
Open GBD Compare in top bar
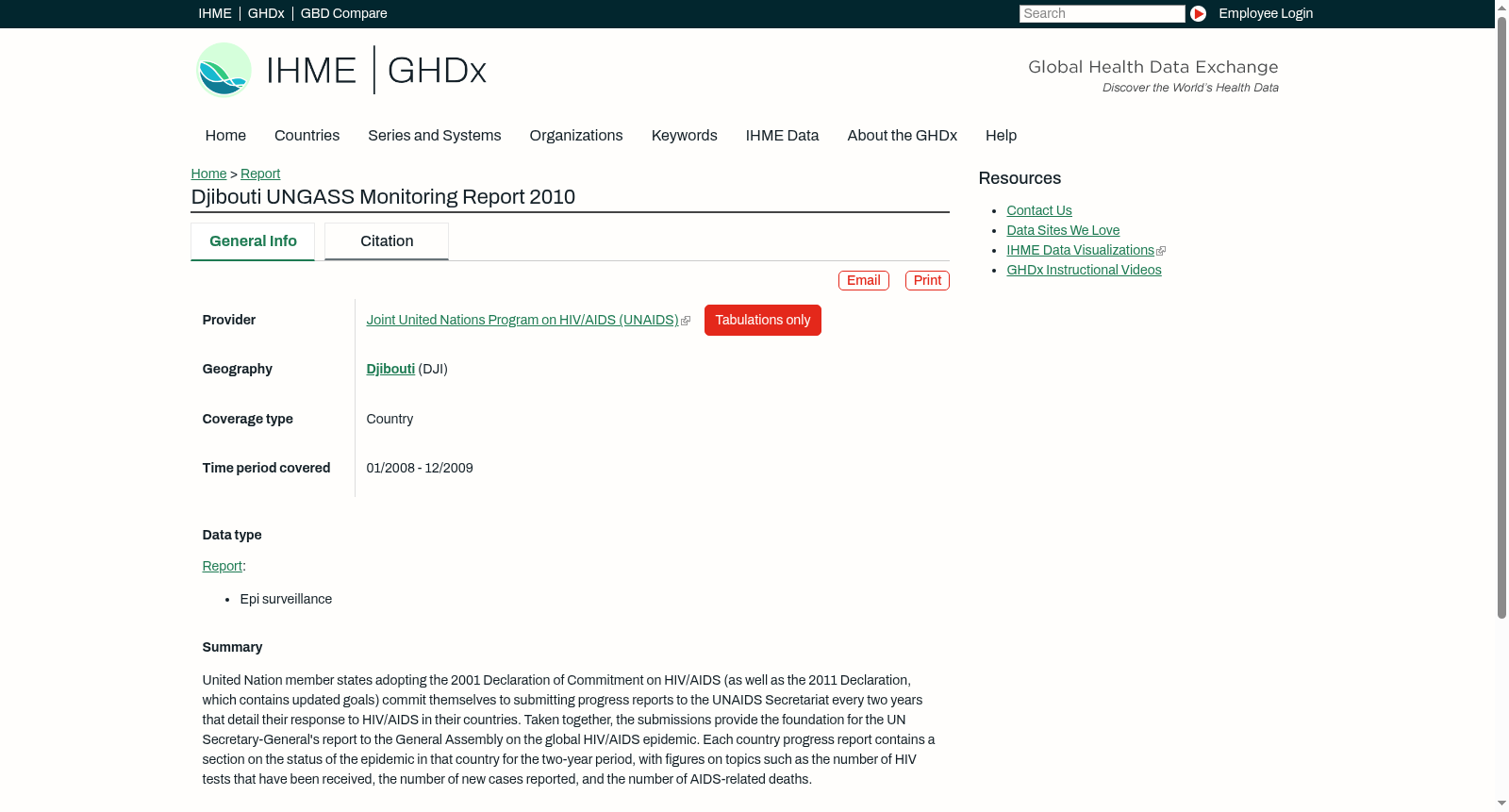(343, 13)
